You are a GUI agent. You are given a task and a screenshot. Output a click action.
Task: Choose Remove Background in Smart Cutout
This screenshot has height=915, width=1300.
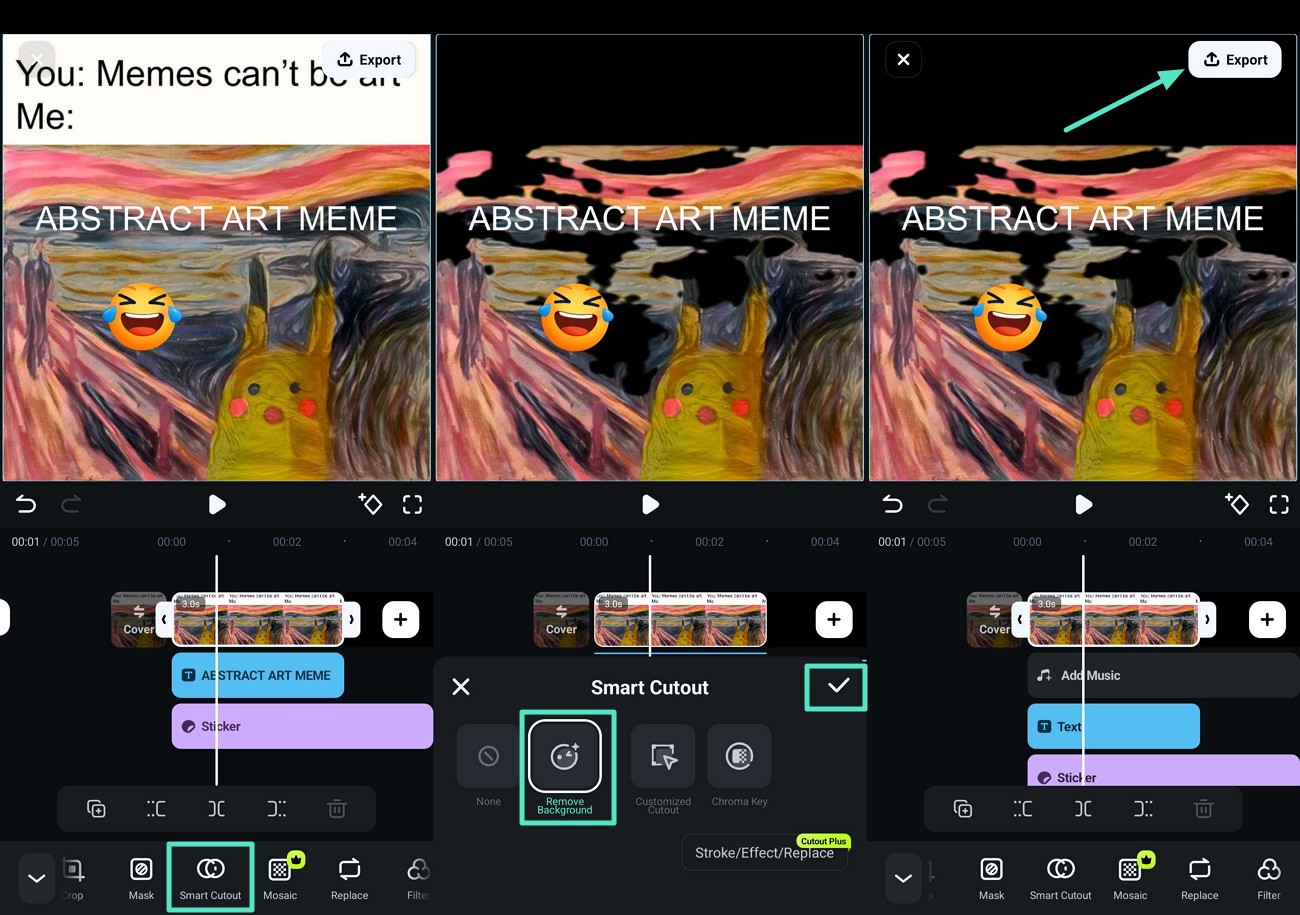pos(565,768)
